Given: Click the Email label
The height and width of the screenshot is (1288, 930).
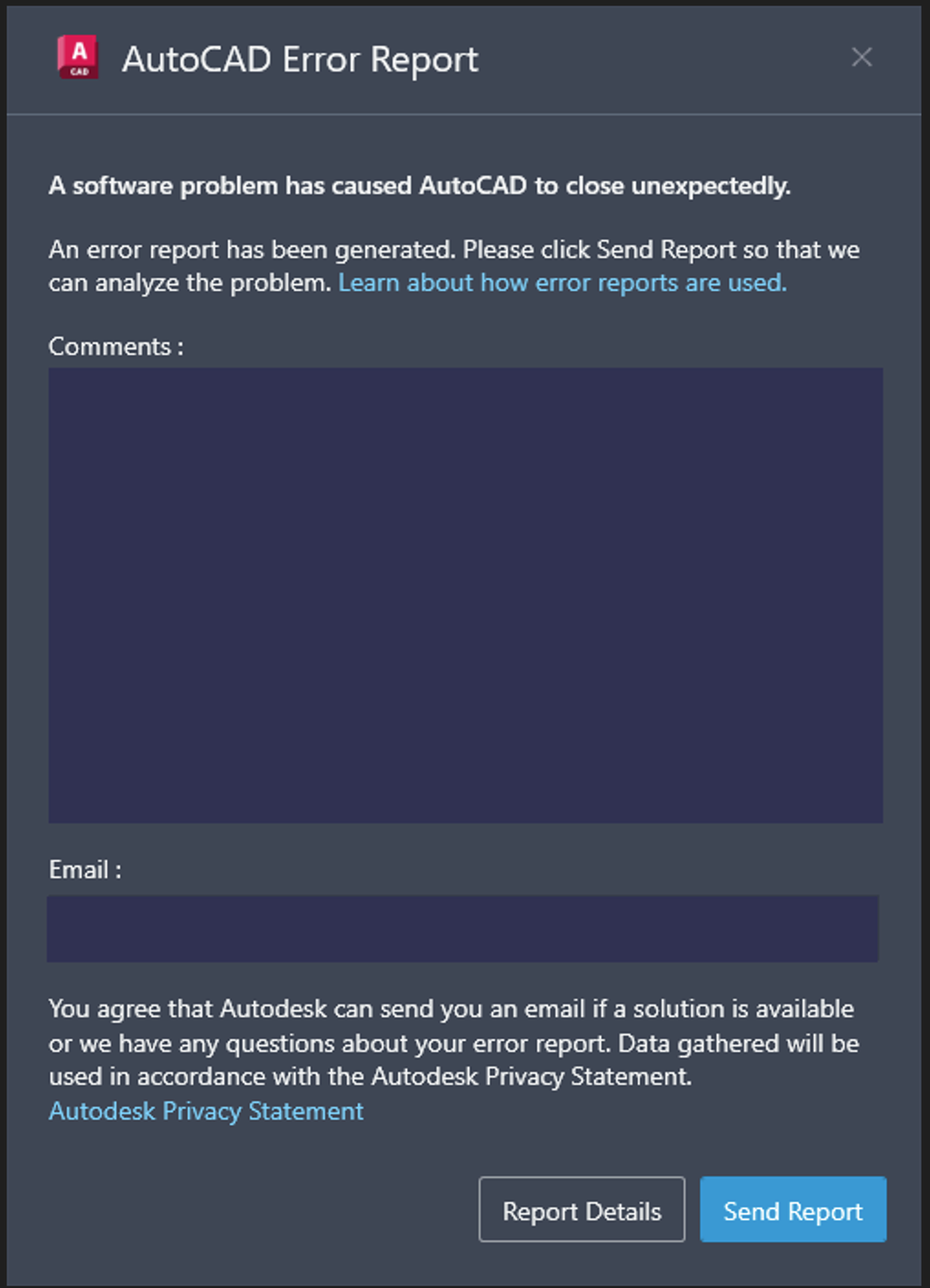Looking at the screenshot, I should tap(84, 869).
